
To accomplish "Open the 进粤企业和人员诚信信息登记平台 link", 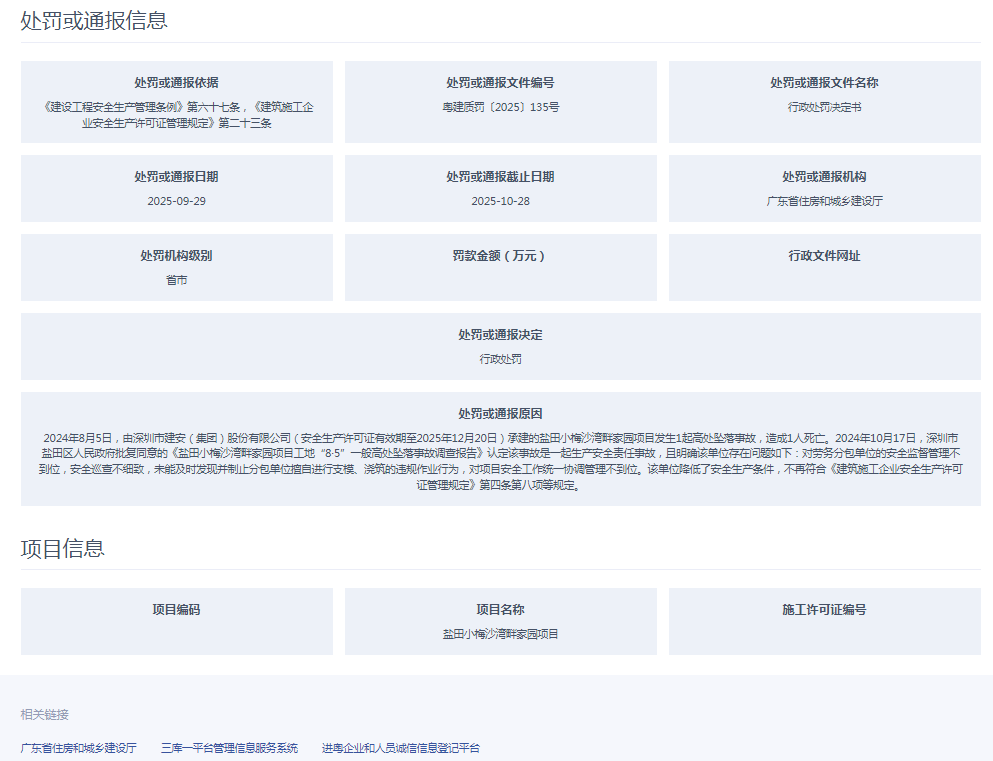I will point(401,748).
